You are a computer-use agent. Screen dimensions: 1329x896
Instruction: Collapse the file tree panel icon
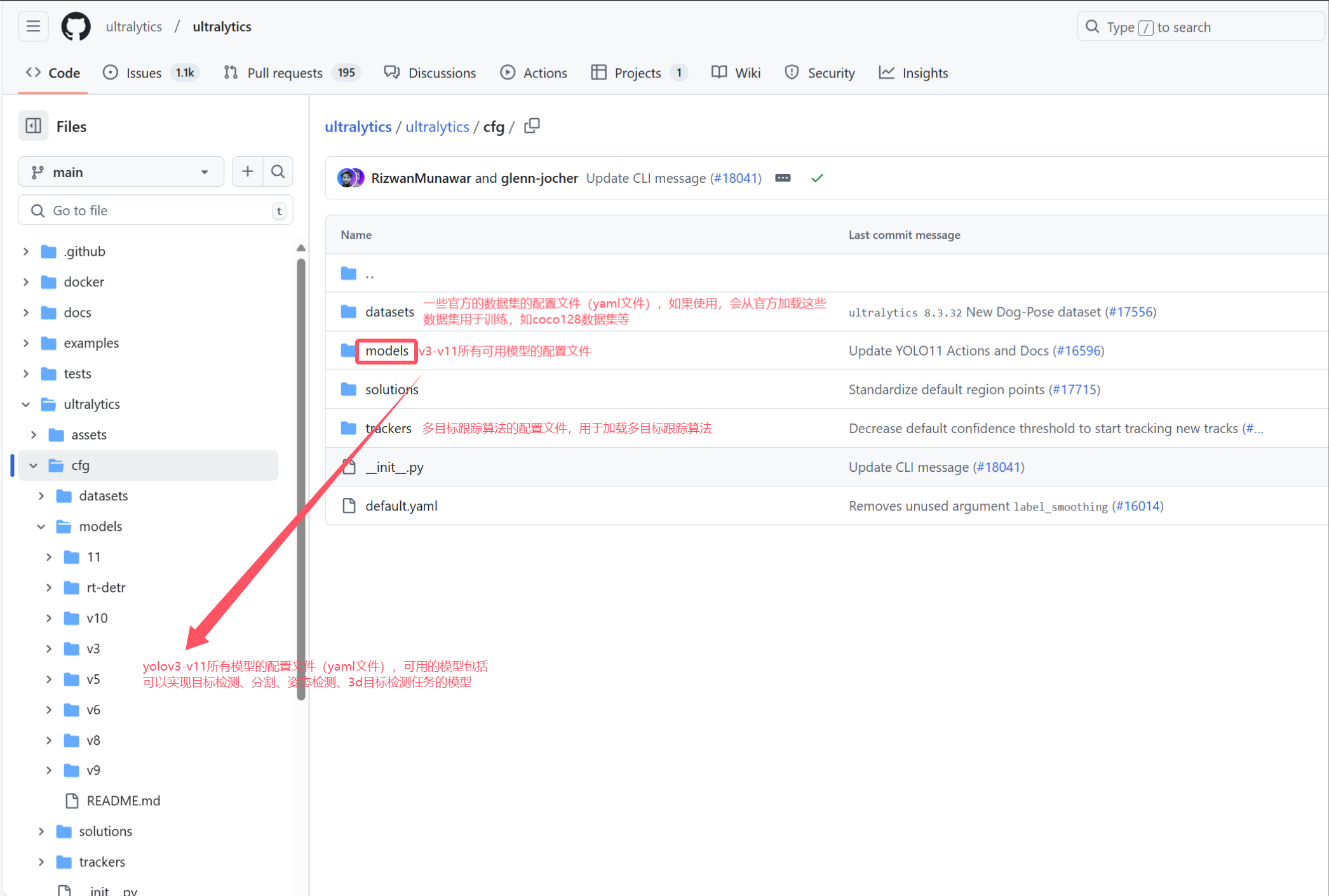click(x=33, y=126)
